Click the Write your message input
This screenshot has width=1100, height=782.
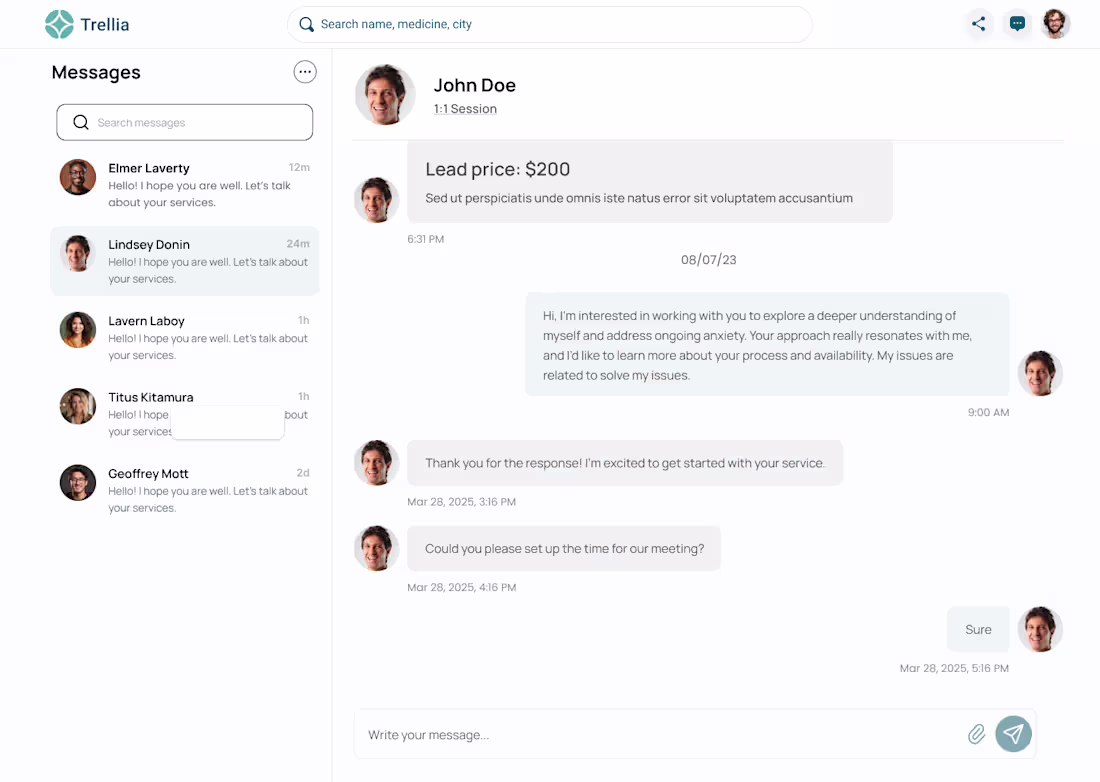tap(660, 735)
